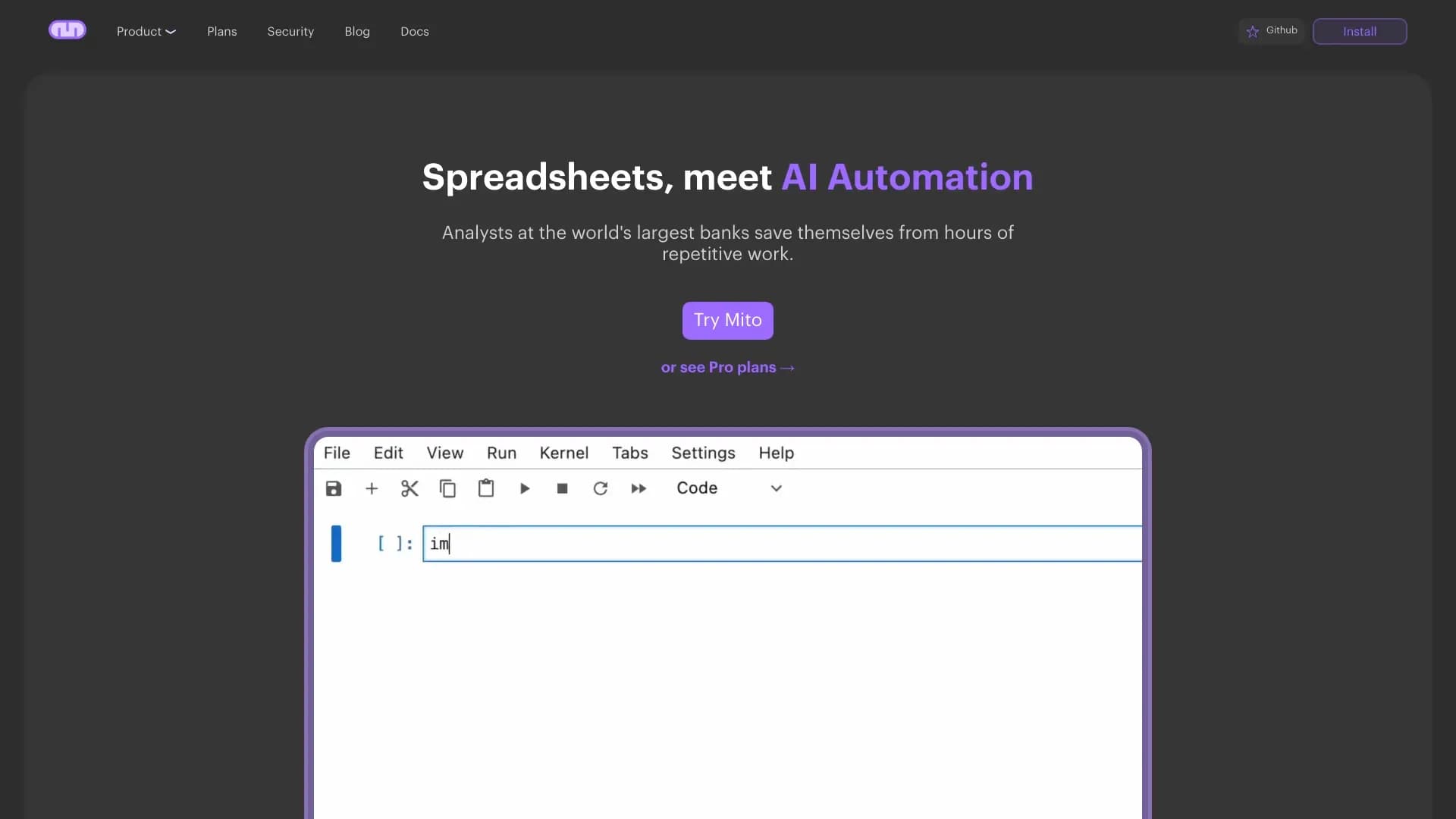The width and height of the screenshot is (1456, 819).
Task: Open the Run menu in the notebook
Action: point(501,453)
